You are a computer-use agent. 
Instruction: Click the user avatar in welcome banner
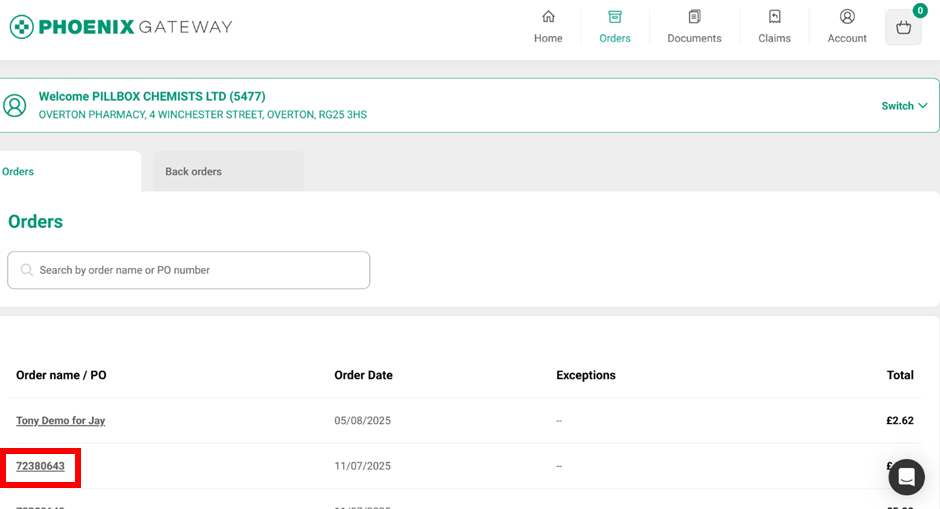(x=14, y=105)
